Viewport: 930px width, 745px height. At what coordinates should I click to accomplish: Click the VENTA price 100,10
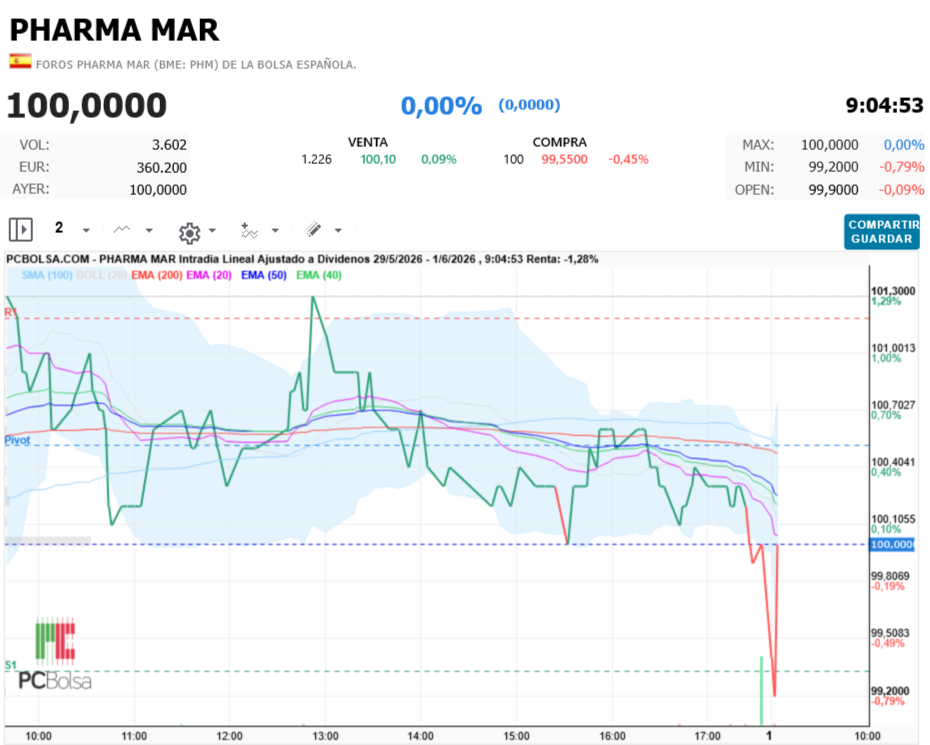(378, 160)
